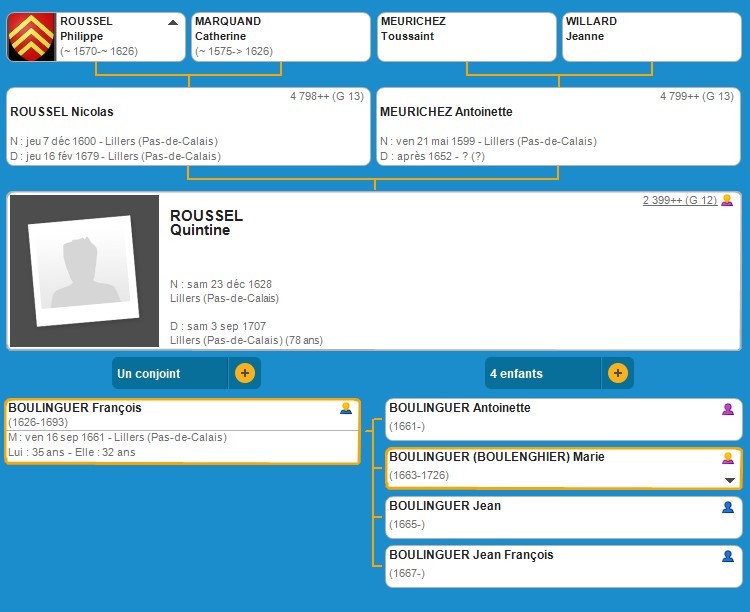Click the blue person icon beside Jean François Boulinguer

tap(728, 556)
